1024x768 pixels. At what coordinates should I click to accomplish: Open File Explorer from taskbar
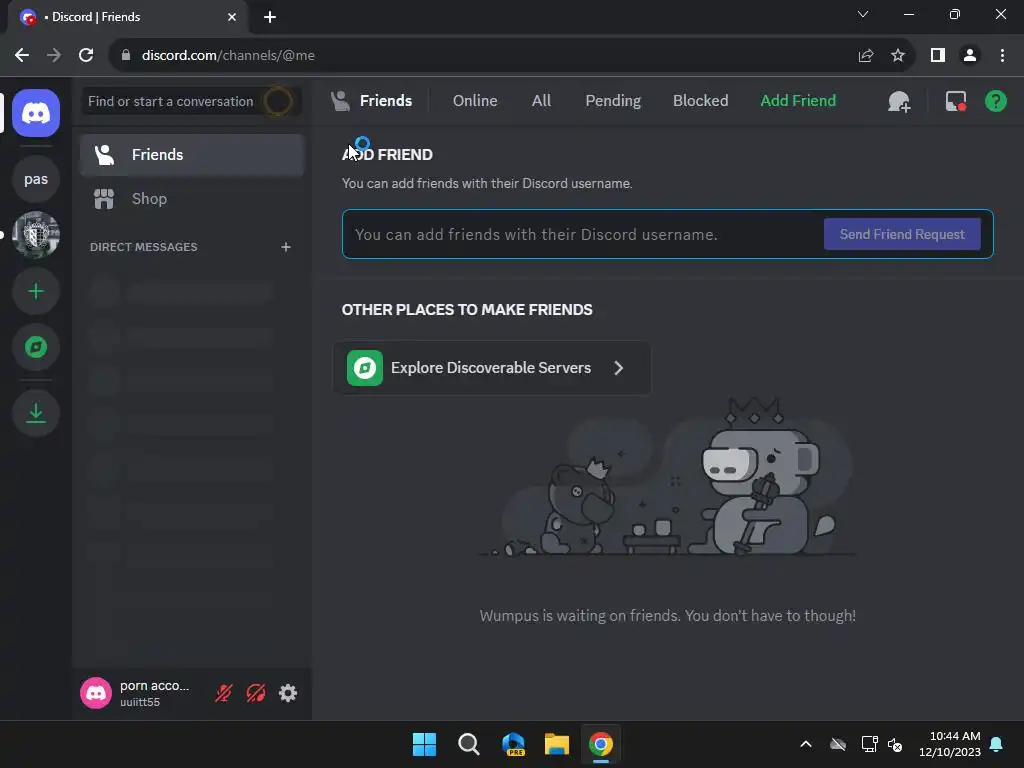pos(557,744)
